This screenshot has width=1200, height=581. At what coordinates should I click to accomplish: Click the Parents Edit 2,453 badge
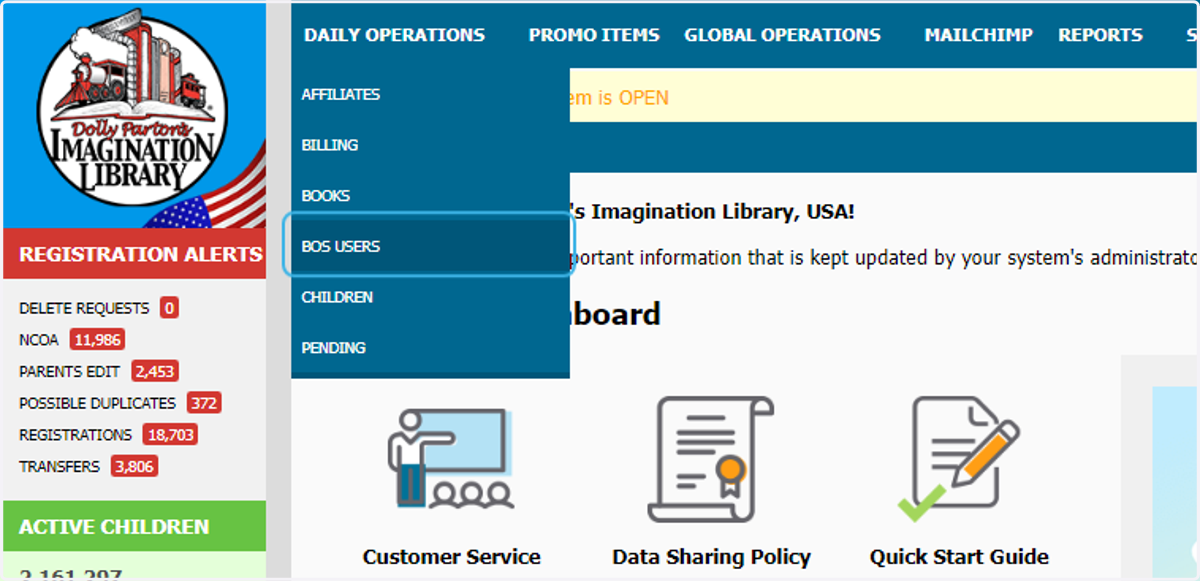pos(155,372)
